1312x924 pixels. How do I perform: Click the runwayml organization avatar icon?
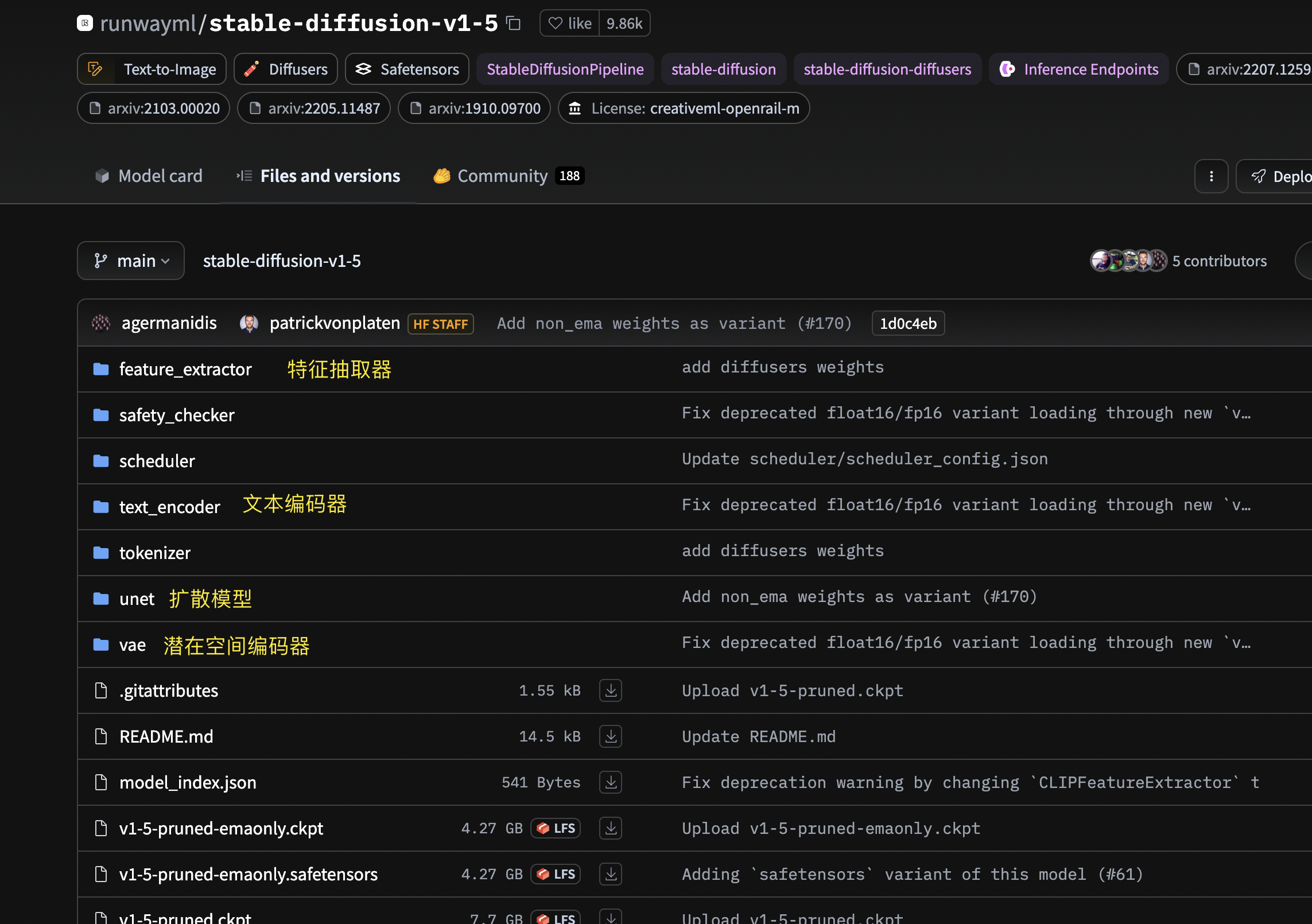pyautogui.click(x=85, y=23)
